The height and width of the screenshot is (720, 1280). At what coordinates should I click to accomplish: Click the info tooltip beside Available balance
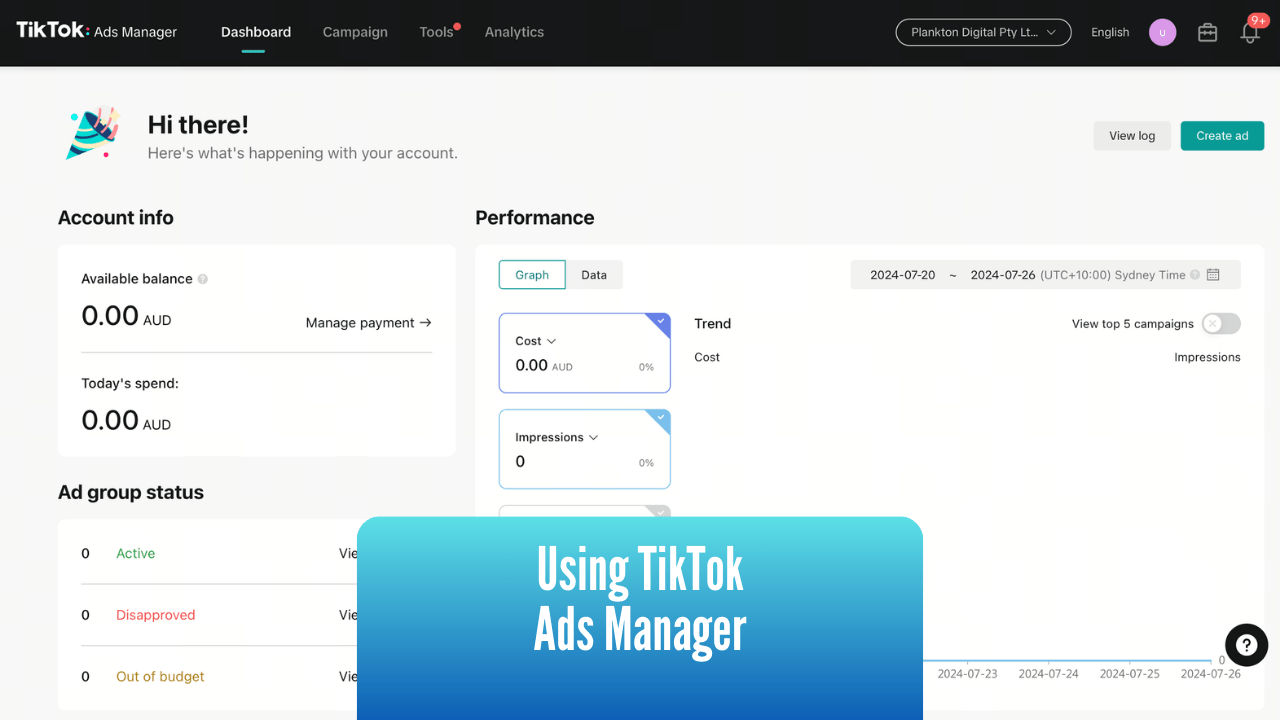click(205, 278)
